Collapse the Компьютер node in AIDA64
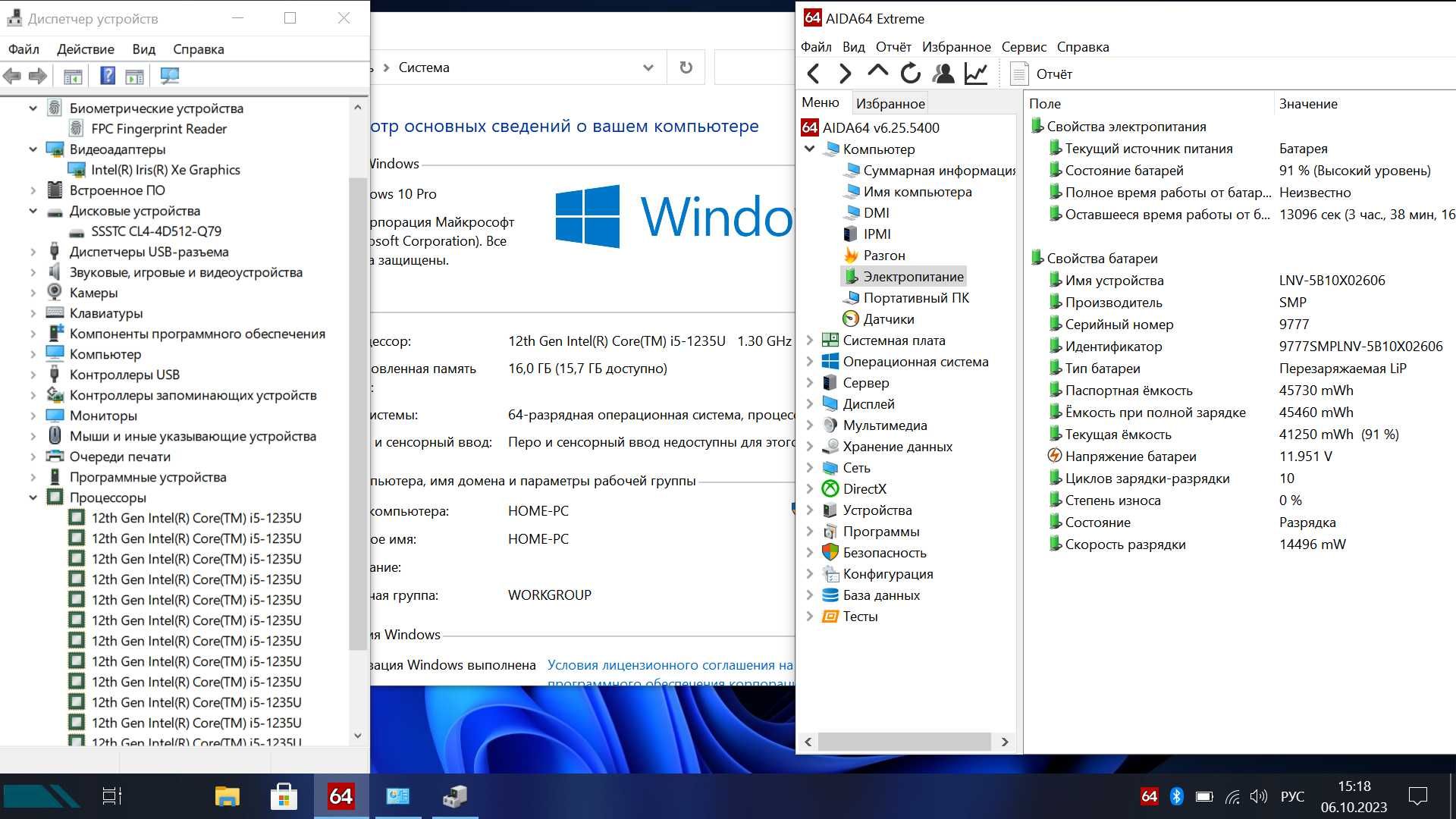Screen dimensions: 1456x819 click(809, 149)
